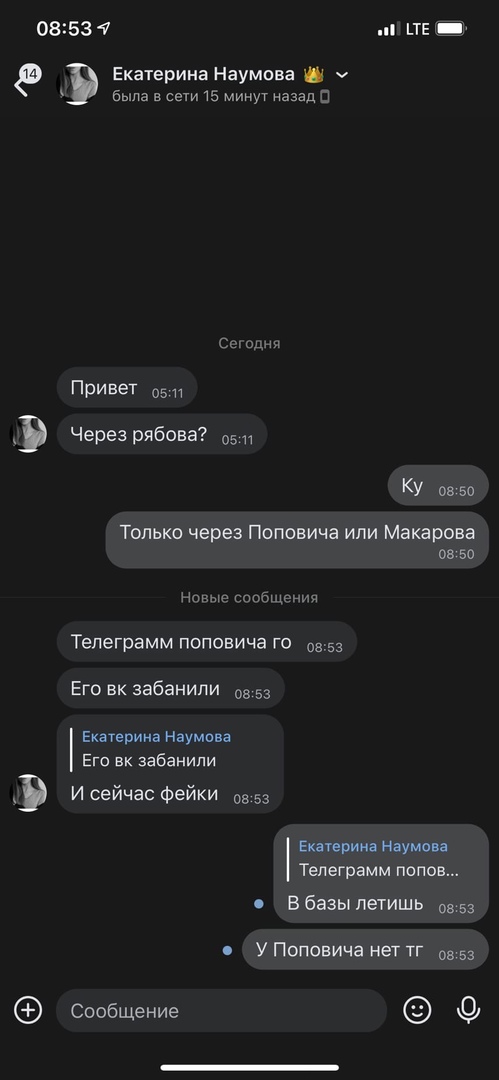The width and height of the screenshot is (499, 1080).
Task: Tap the mobile device status icon
Action: click(x=325, y=96)
